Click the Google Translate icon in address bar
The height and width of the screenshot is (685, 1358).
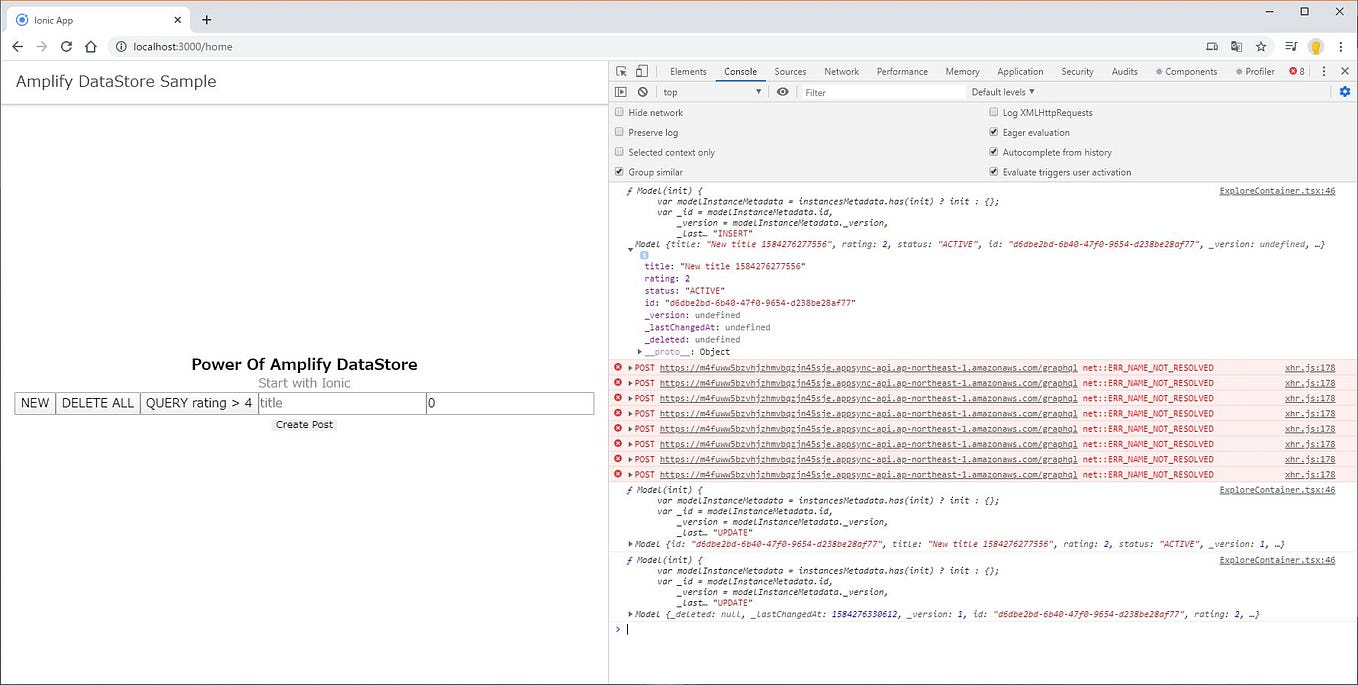[1236, 46]
